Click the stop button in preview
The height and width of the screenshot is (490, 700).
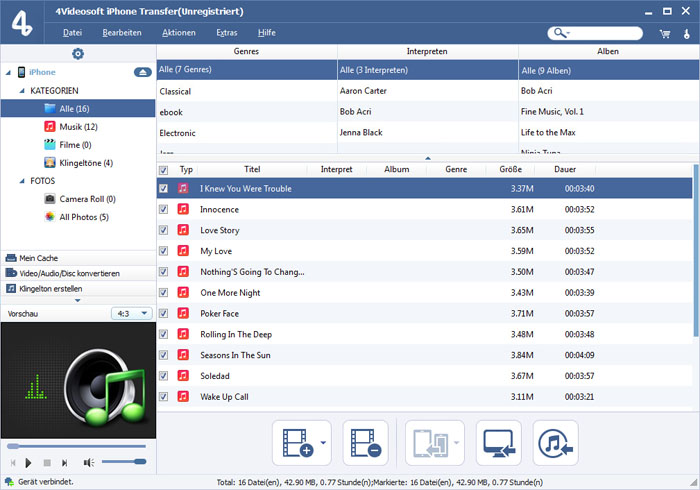click(x=47, y=463)
